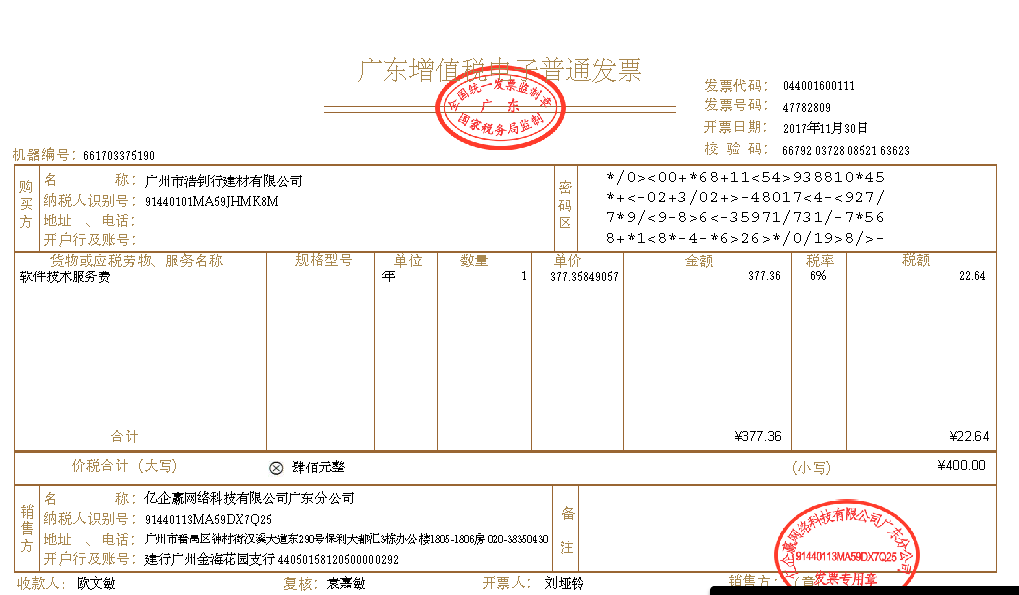Select the password line starting with */0><00+
This screenshot has height=595, width=1019.
coord(745,177)
